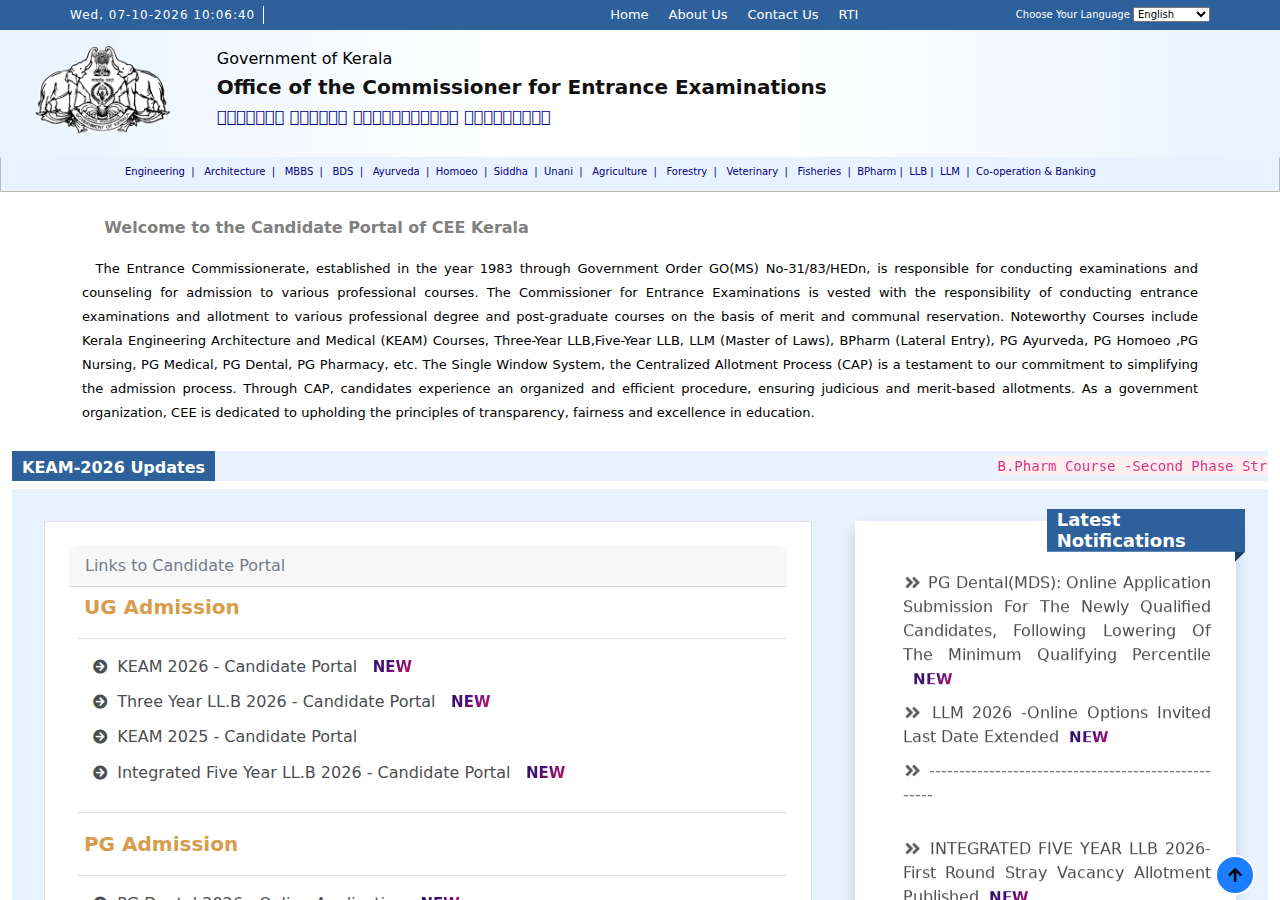Image resolution: width=1280 pixels, height=900 pixels.
Task: Open Three Year LL.B 2026 Candidate Portal
Action: click(276, 702)
